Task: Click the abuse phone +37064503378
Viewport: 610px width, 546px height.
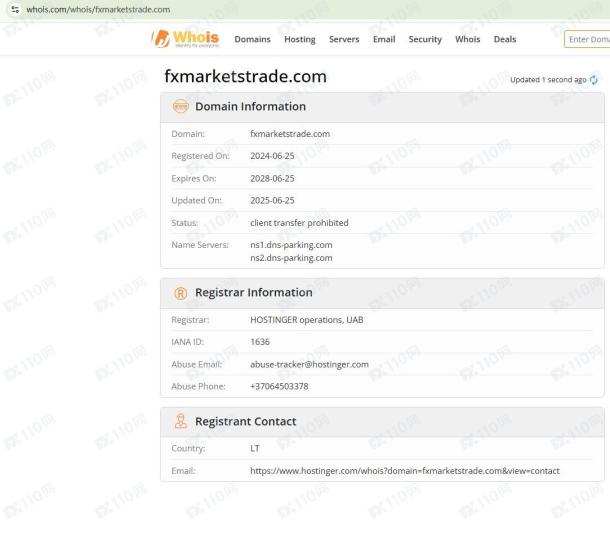Action: coord(279,386)
